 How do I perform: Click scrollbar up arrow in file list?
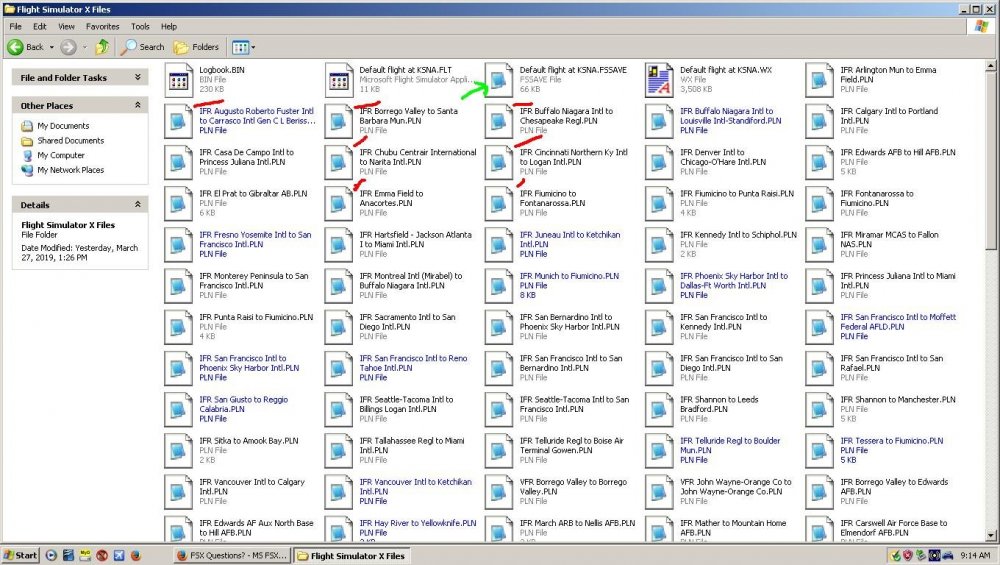click(990, 66)
